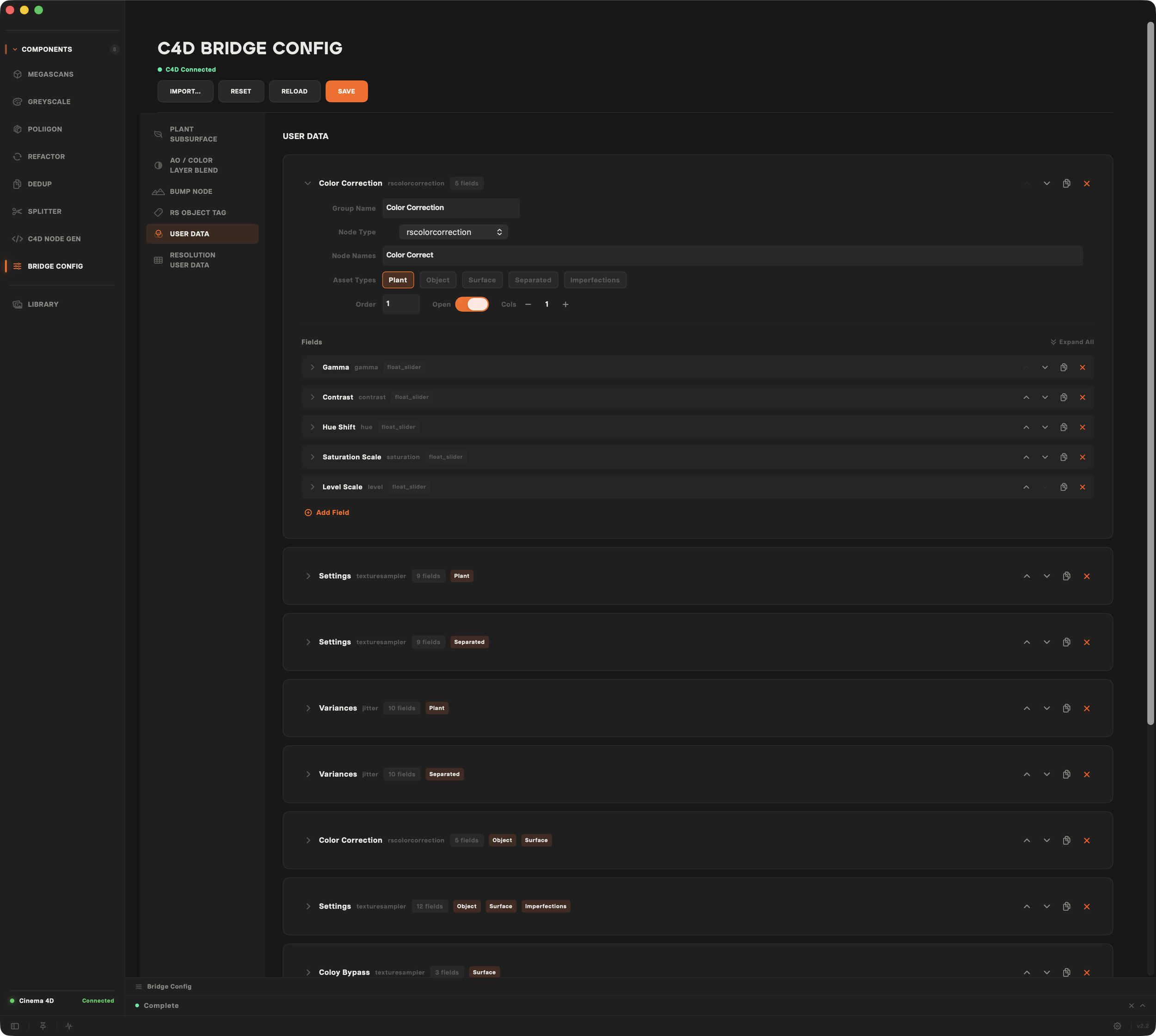The image size is (1156, 1036).
Task: Expand the Settings Separated group
Action: tap(308, 642)
